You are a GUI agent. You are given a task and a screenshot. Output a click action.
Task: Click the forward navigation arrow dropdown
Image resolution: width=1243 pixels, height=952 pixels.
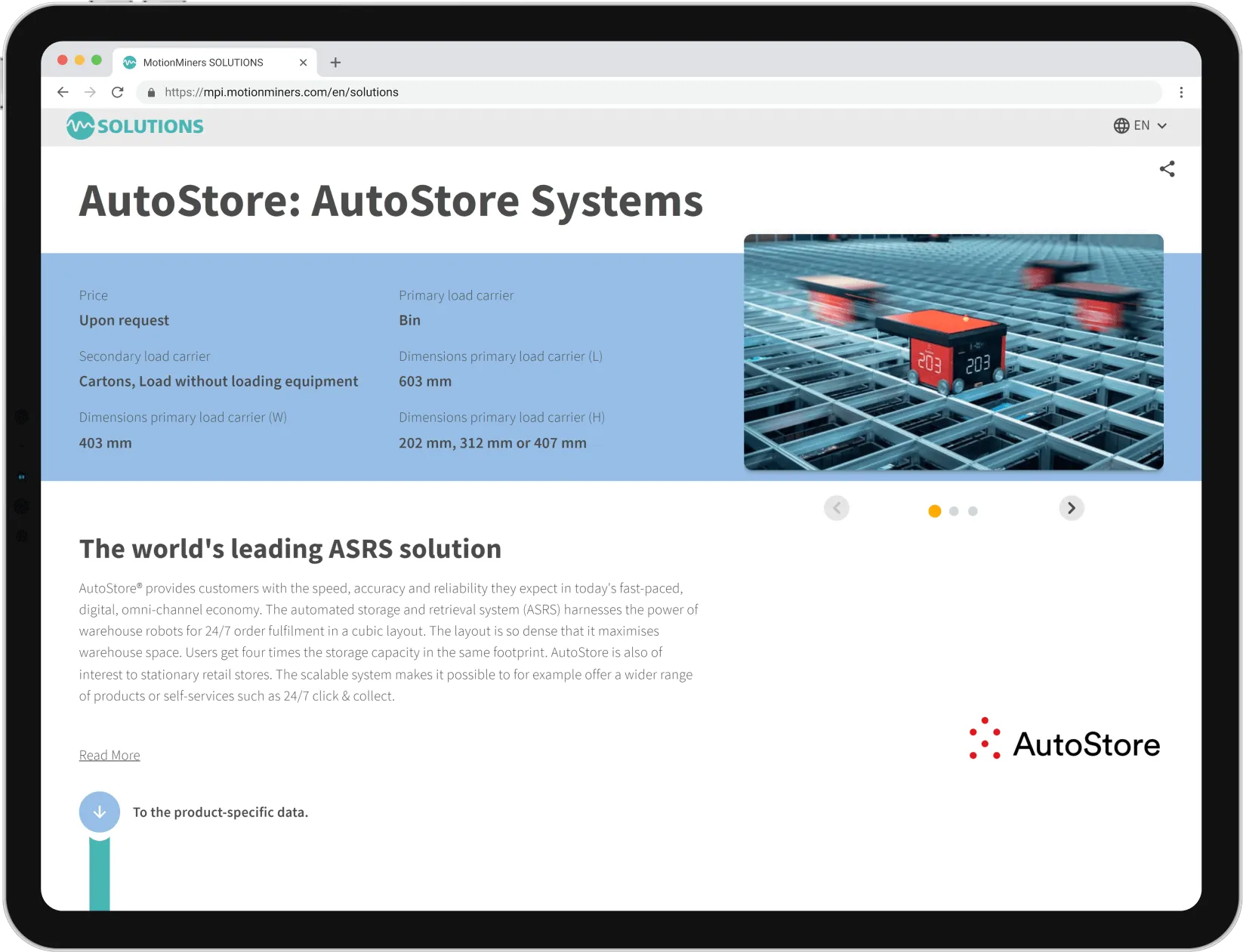point(91,92)
